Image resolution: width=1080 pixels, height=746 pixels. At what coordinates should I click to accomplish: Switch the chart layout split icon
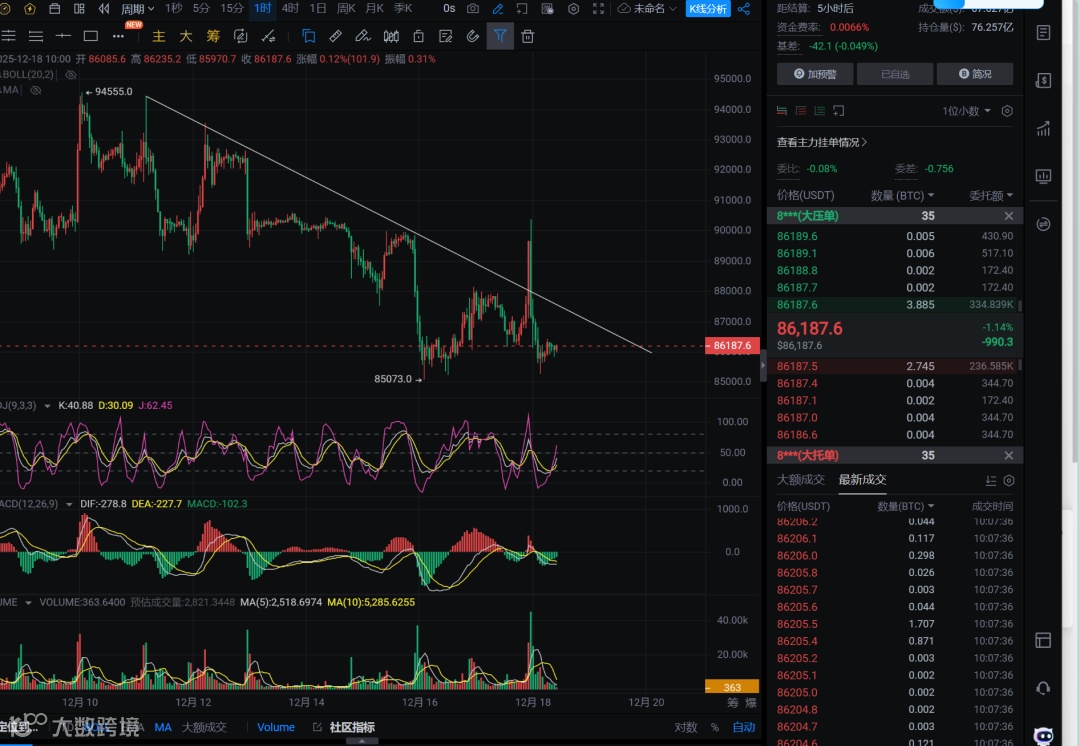pos(79,8)
